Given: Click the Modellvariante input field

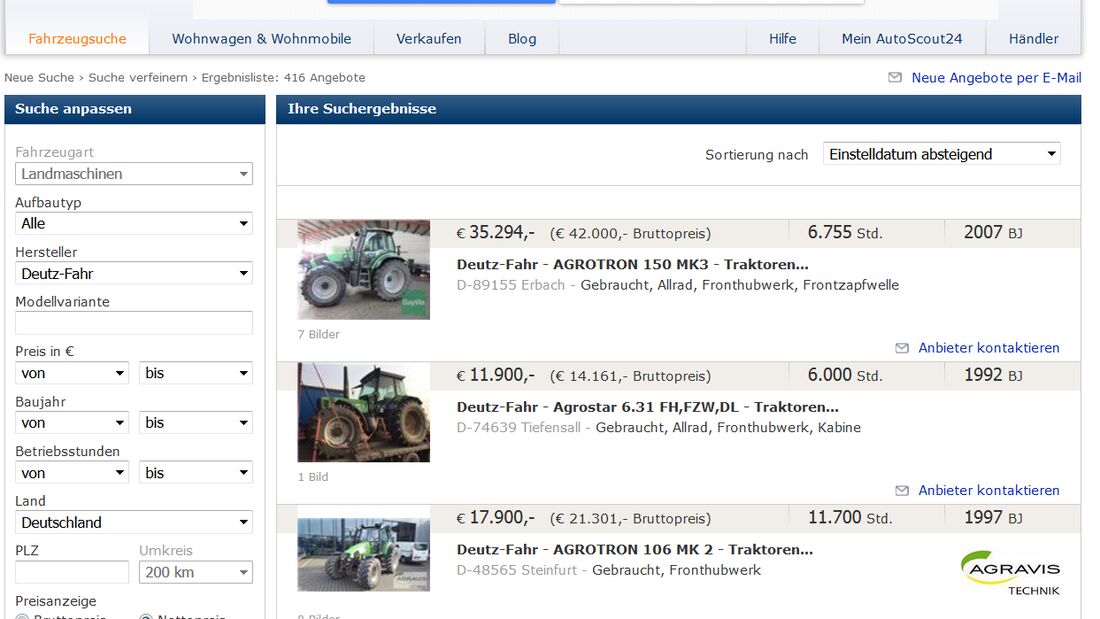Looking at the screenshot, I should tap(134, 323).
